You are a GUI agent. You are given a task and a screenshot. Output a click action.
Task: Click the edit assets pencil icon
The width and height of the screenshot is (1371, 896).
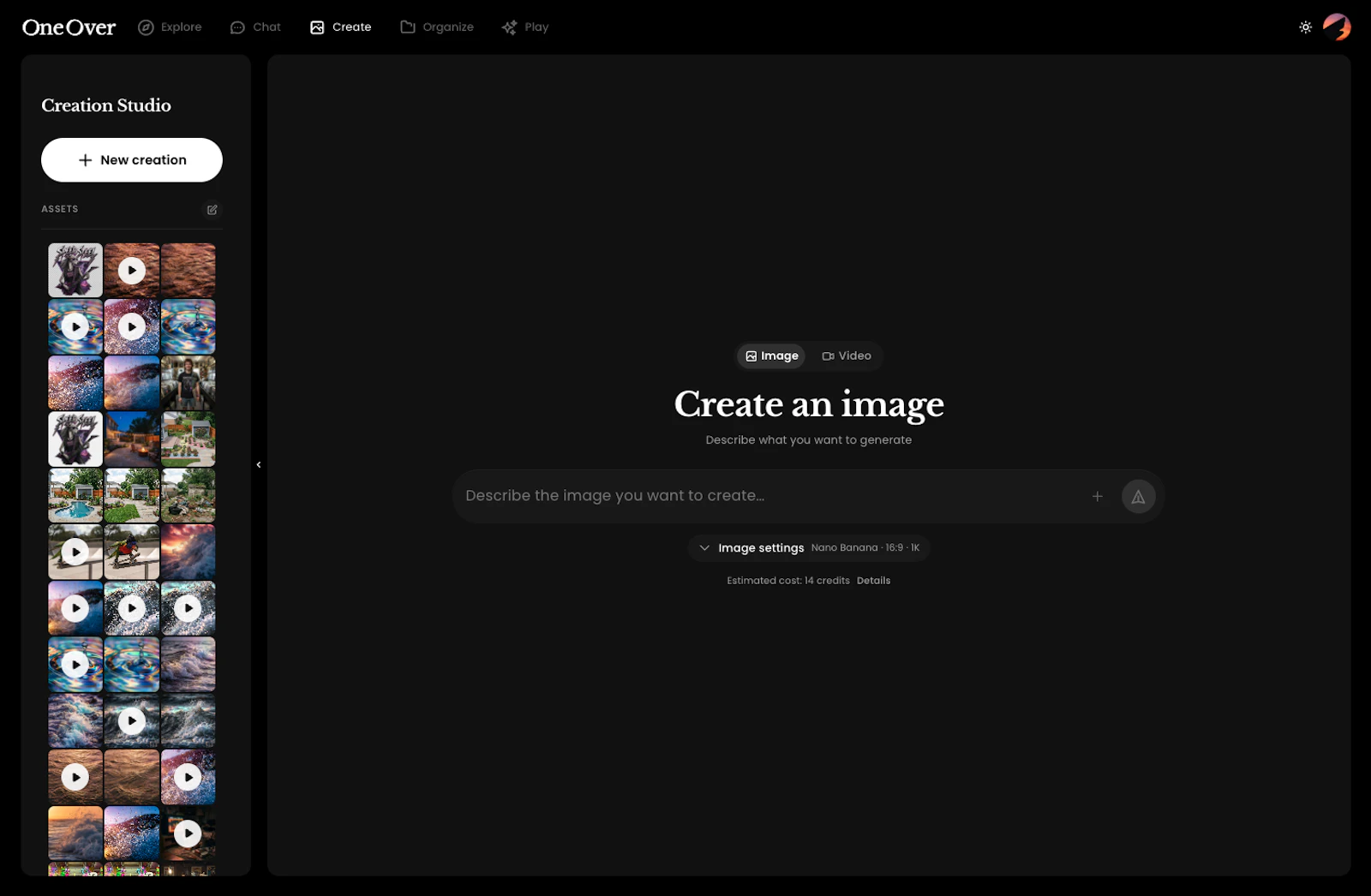tap(212, 210)
